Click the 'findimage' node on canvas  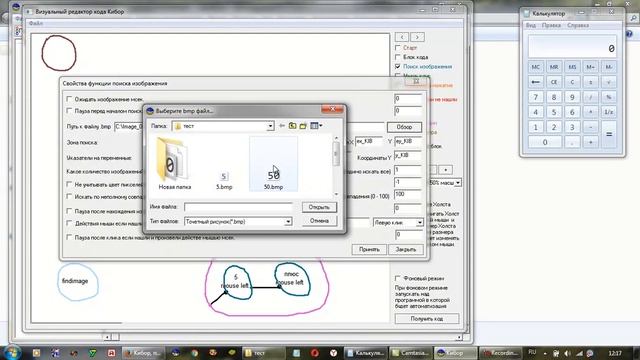(78, 282)
